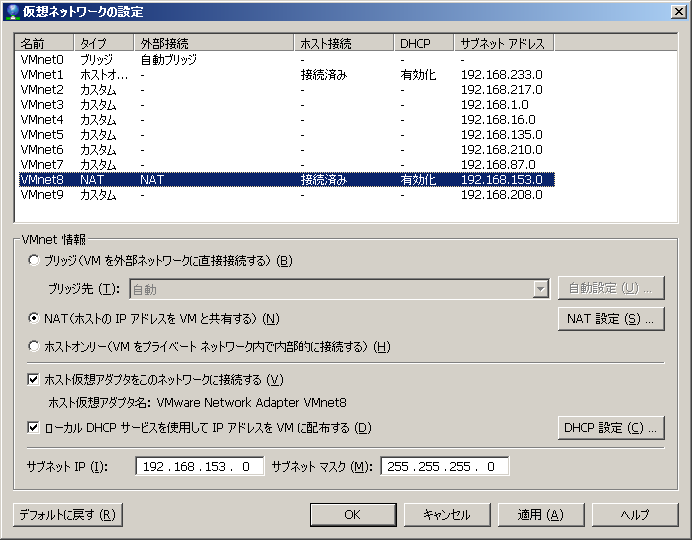Open ヘルプ button
Image resolution: width=692 pixels, height=540 pixels.
635,514
